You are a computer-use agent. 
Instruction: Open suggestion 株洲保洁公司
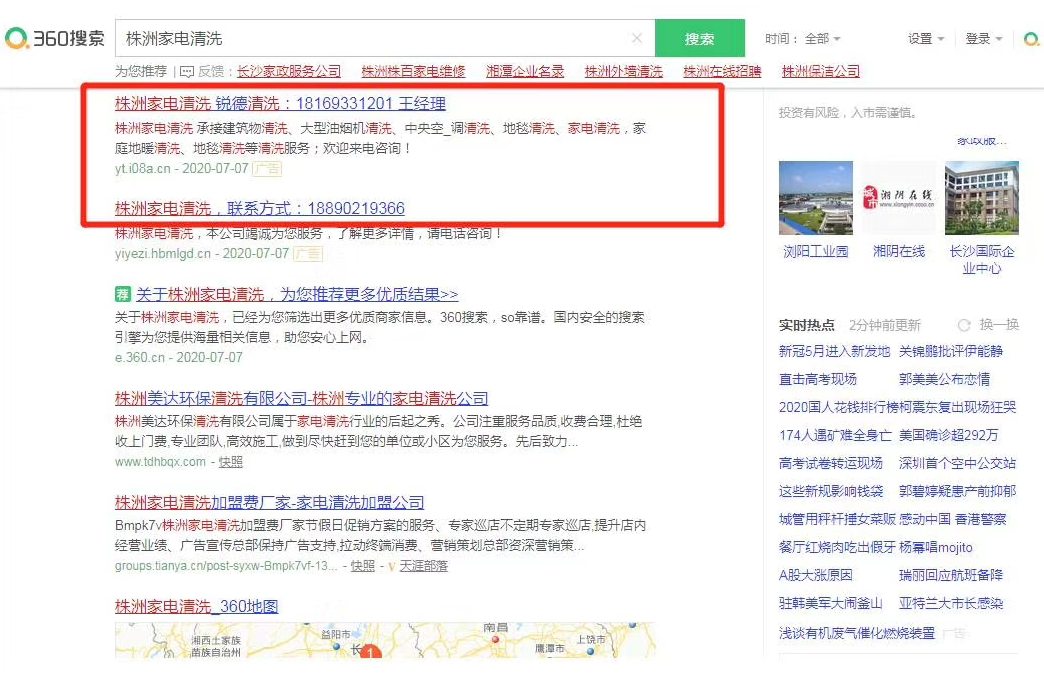tap(820, 71)
